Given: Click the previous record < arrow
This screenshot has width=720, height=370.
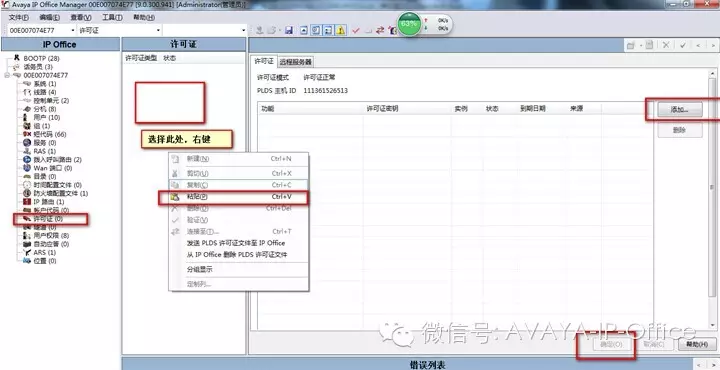Looking at the screenshot, I should click(x=698, y=45).
